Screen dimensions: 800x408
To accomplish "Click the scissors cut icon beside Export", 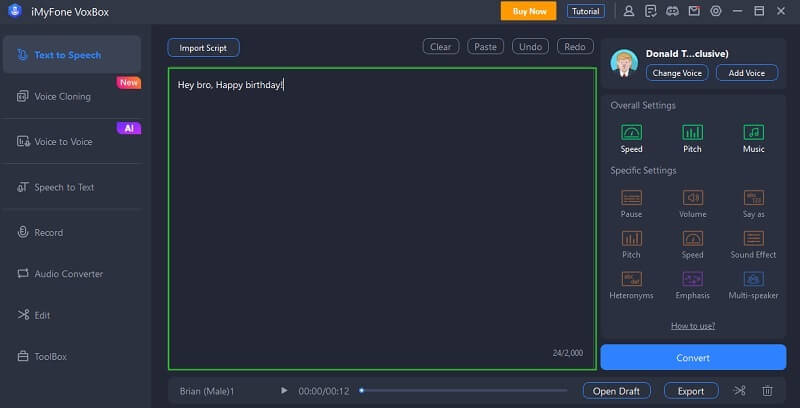I will (739, 391).
